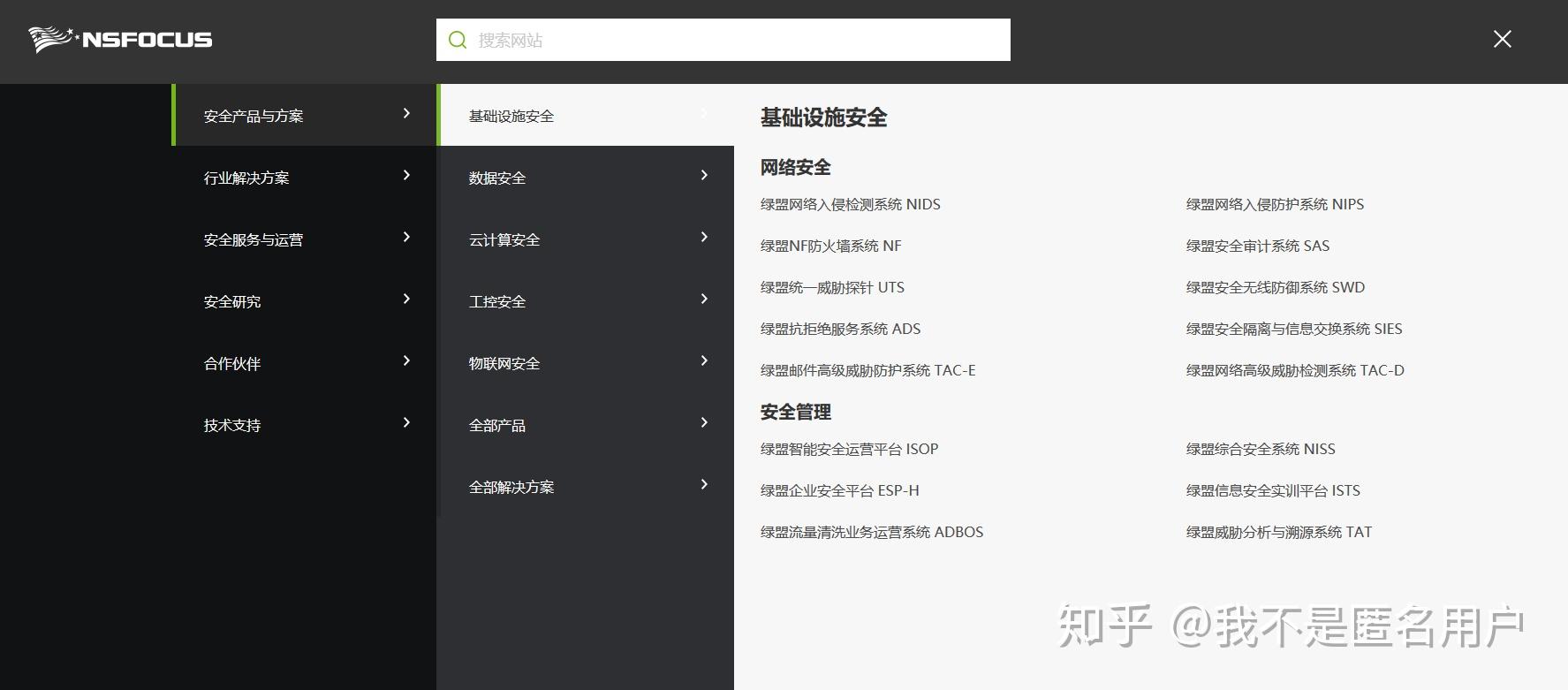
Task: Open 绿盟网络入侵检测系统 NIDS link
Action: coord(850,204)
